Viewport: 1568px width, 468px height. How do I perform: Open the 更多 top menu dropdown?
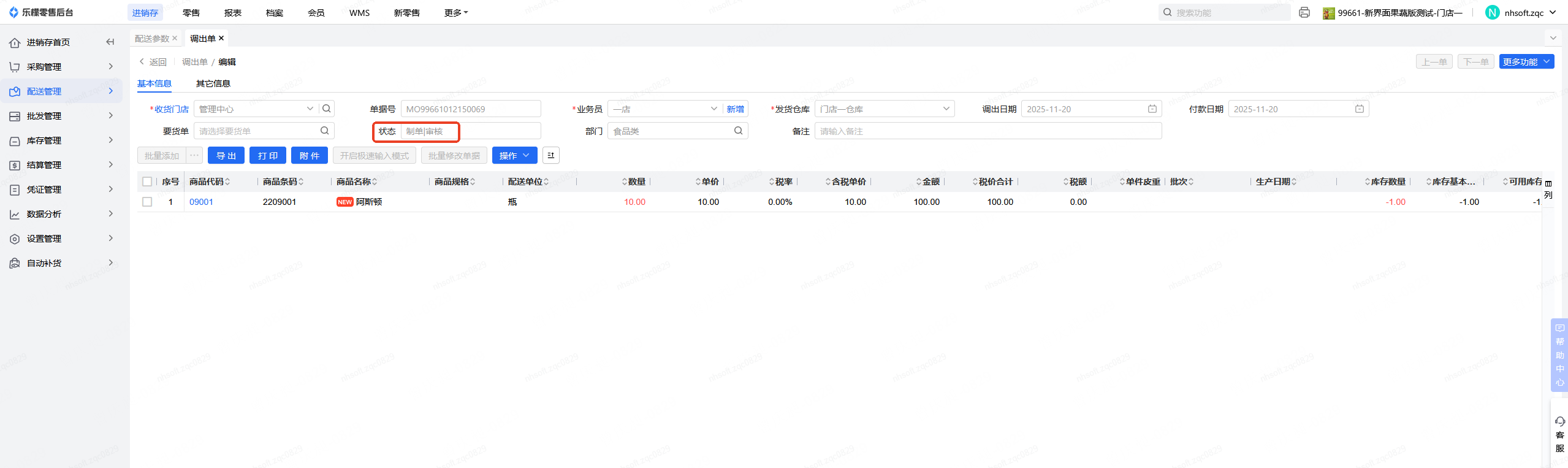455,12
